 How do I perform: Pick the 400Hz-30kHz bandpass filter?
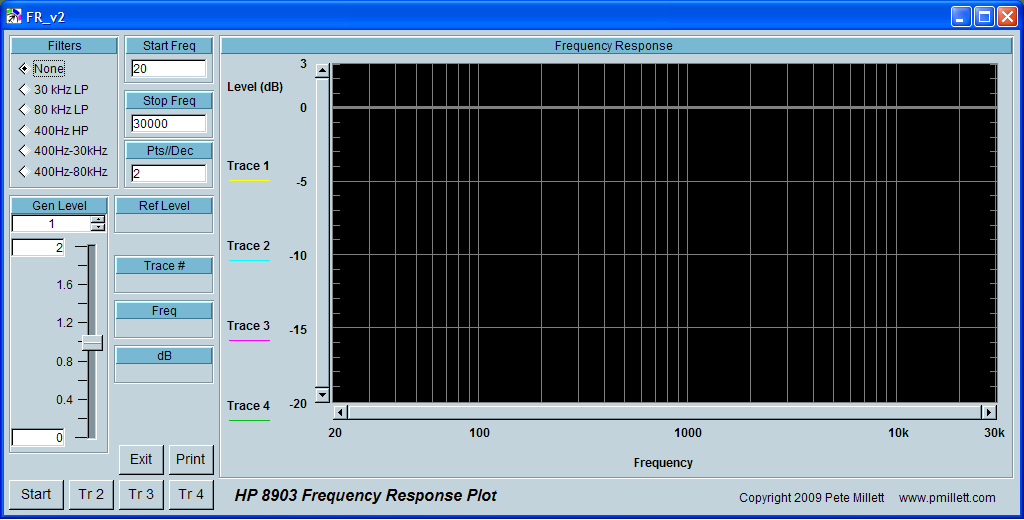click(23, 151)
